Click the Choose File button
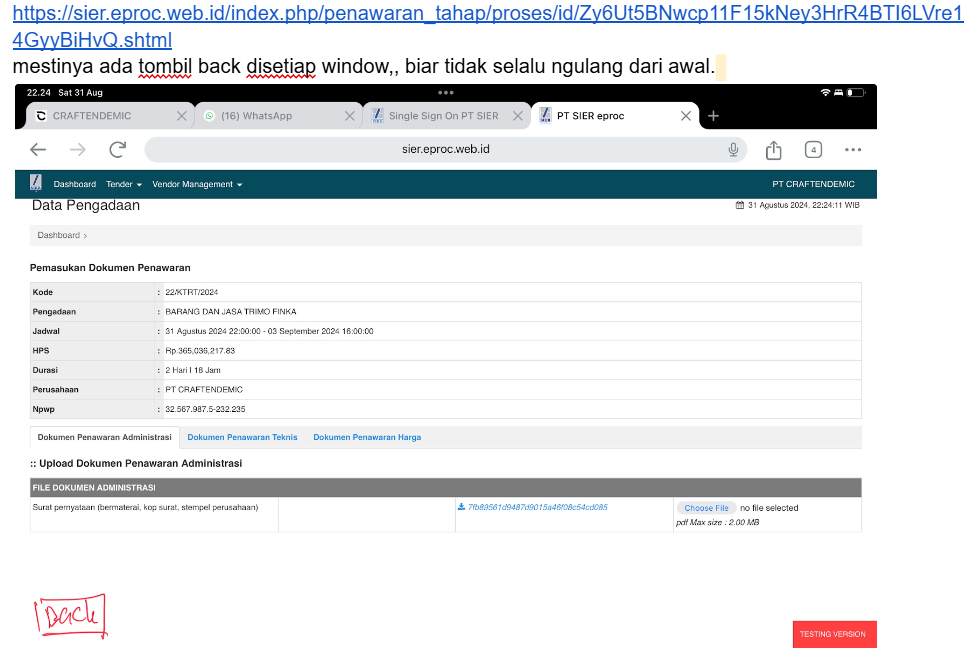The width and height of the screenshot is (970, 648). click(706, 508)
